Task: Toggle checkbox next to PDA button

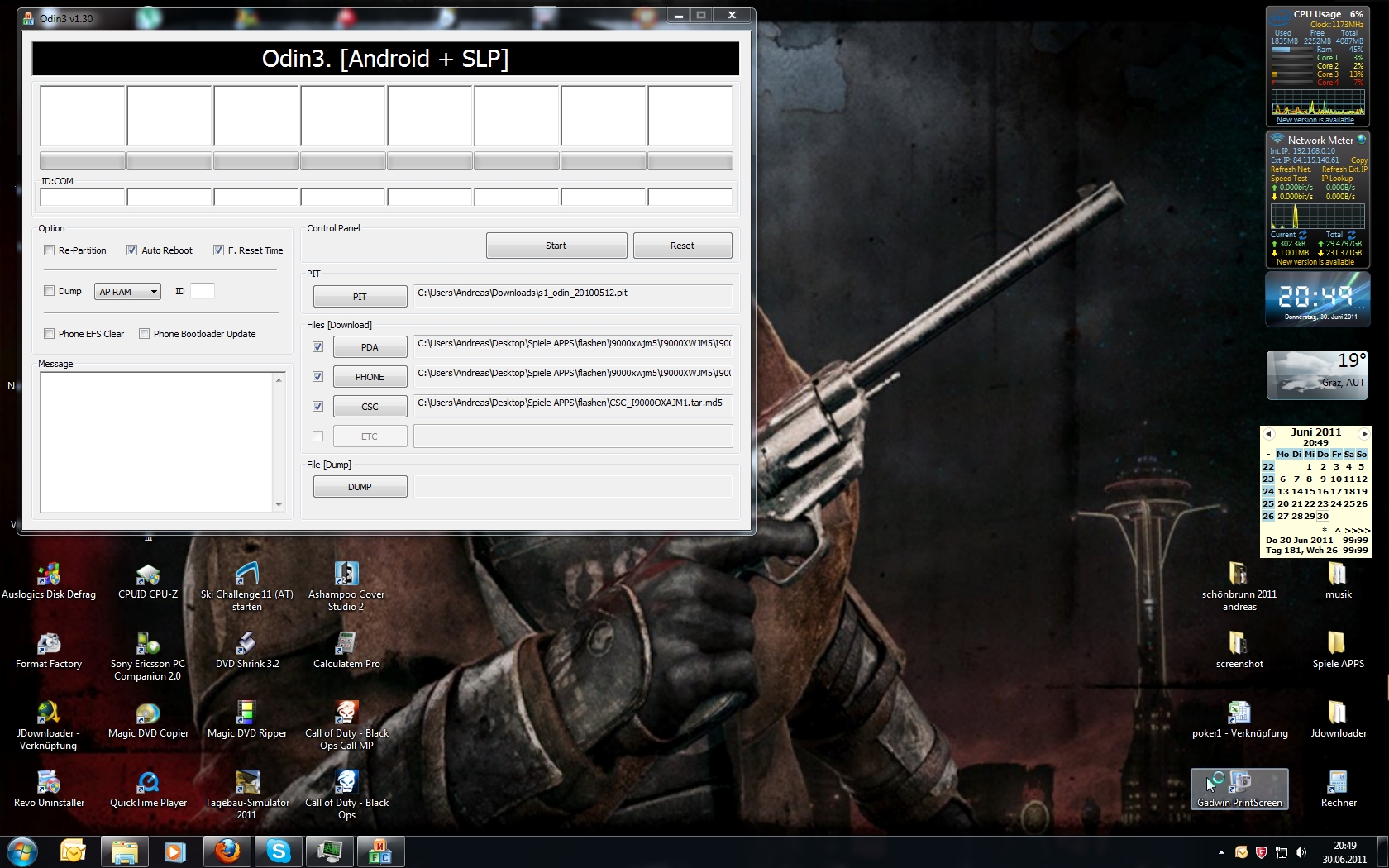Action: [x=317, y=347]
